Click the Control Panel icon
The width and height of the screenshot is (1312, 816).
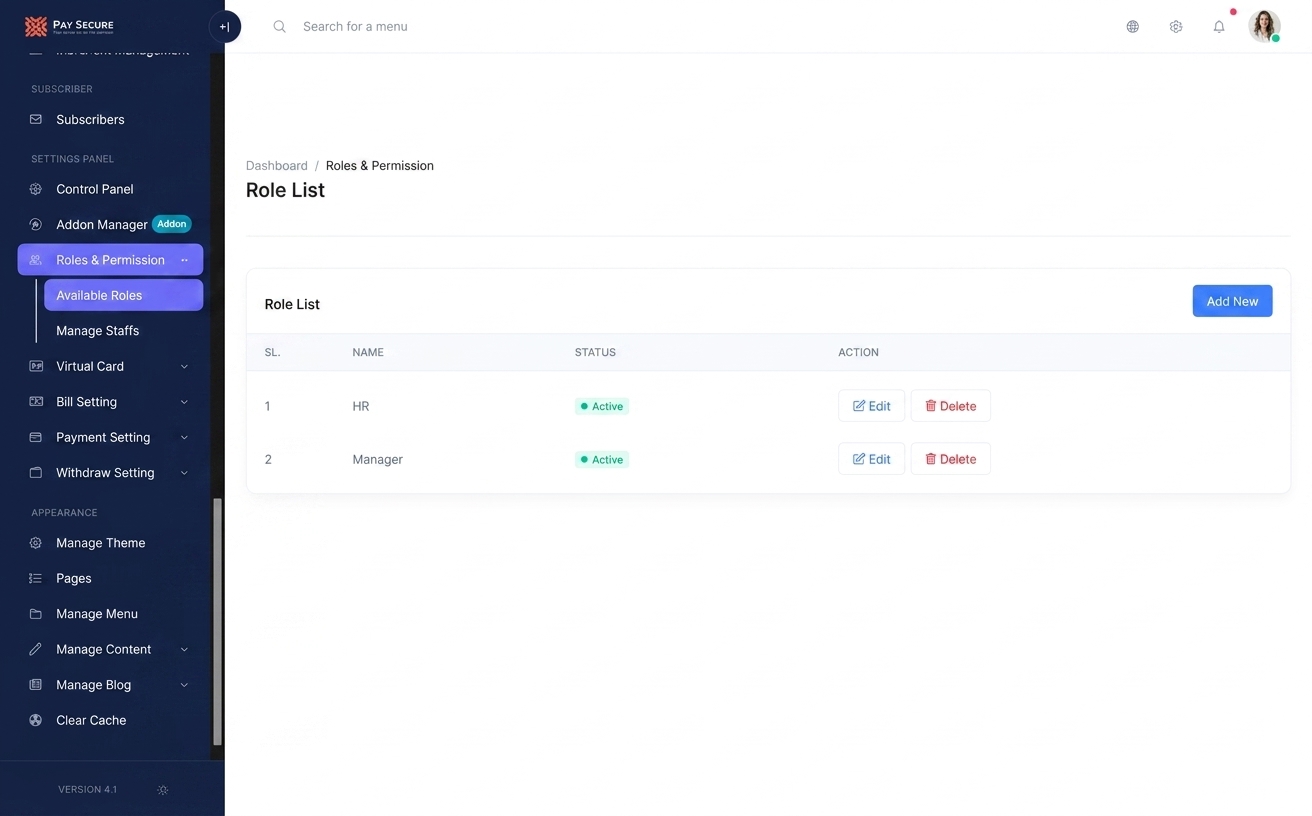point(36,189)
